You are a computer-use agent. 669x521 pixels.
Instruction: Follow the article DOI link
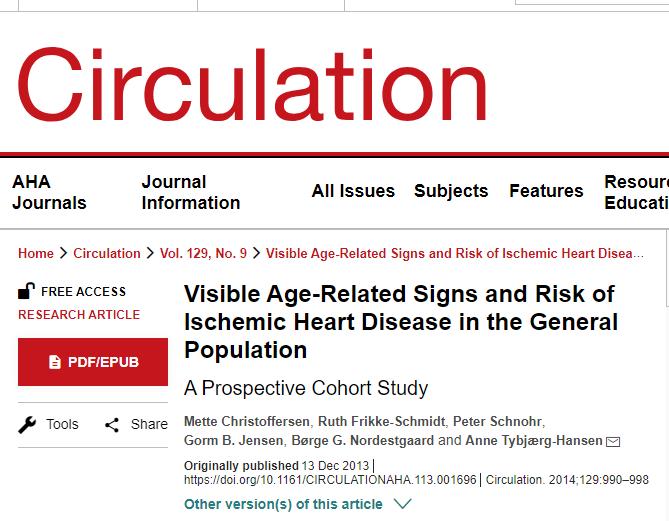332,480
